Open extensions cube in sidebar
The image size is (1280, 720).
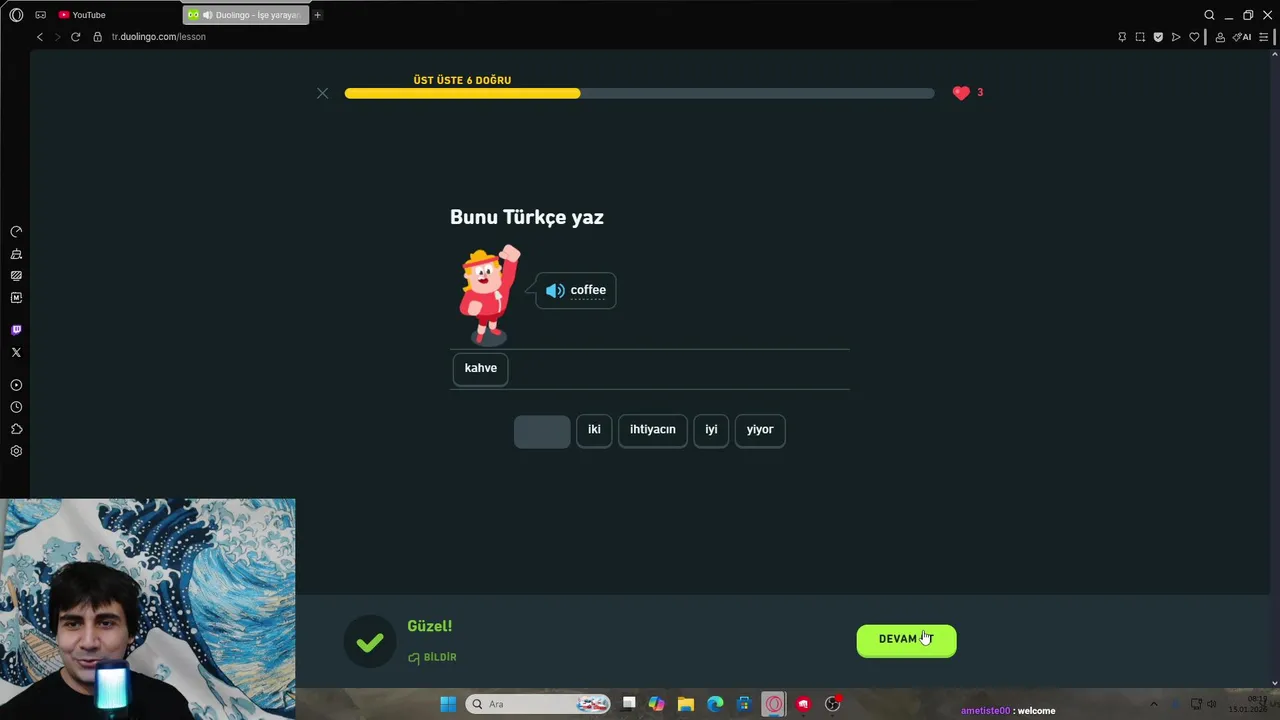16,429
